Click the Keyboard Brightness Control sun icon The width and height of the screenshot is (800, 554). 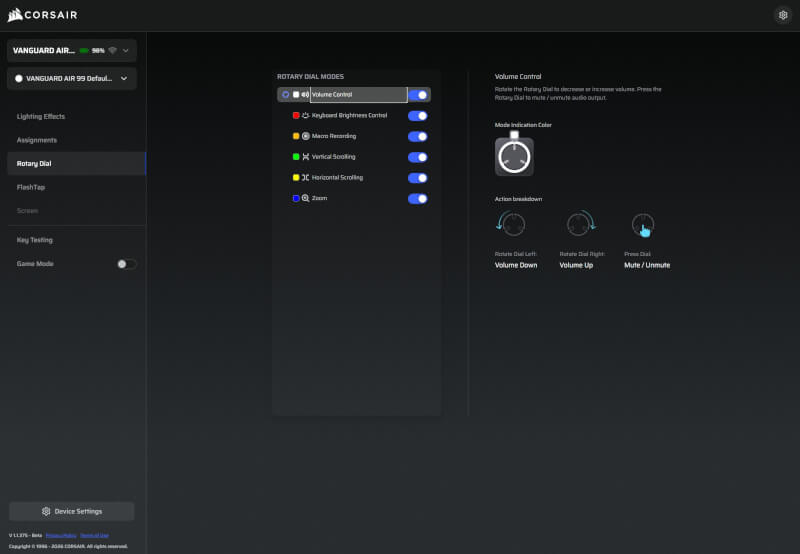[306, 116]
